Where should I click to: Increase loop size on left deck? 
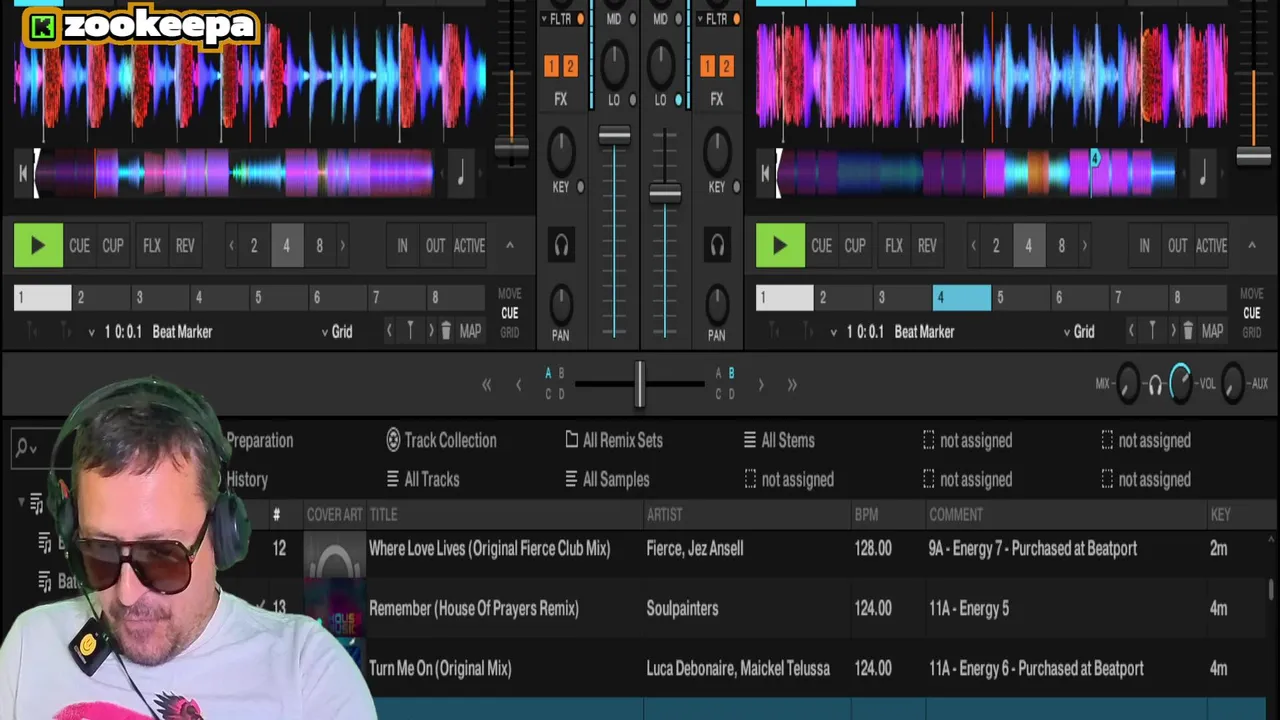pos(343,246)
